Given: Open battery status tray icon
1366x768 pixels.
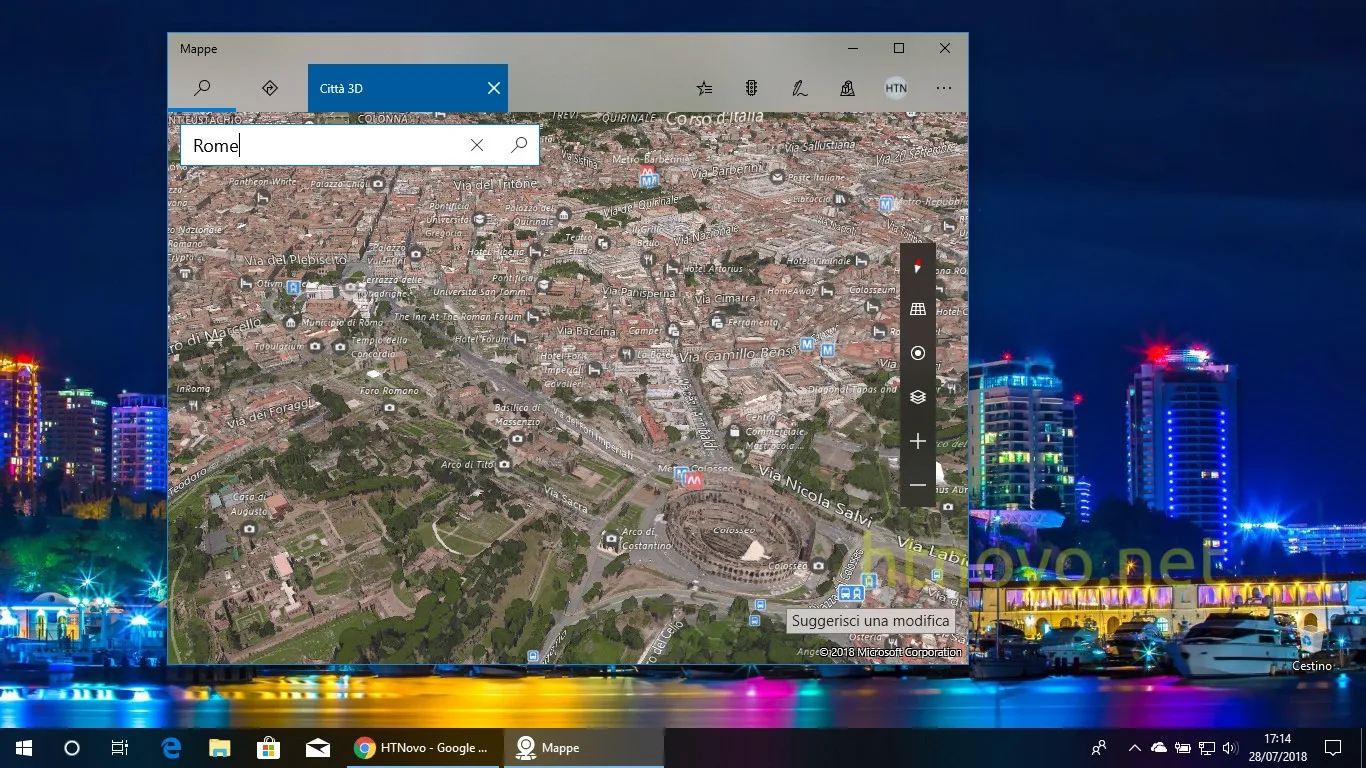Looking at the screenshot, I should (x=1183, y=747).
